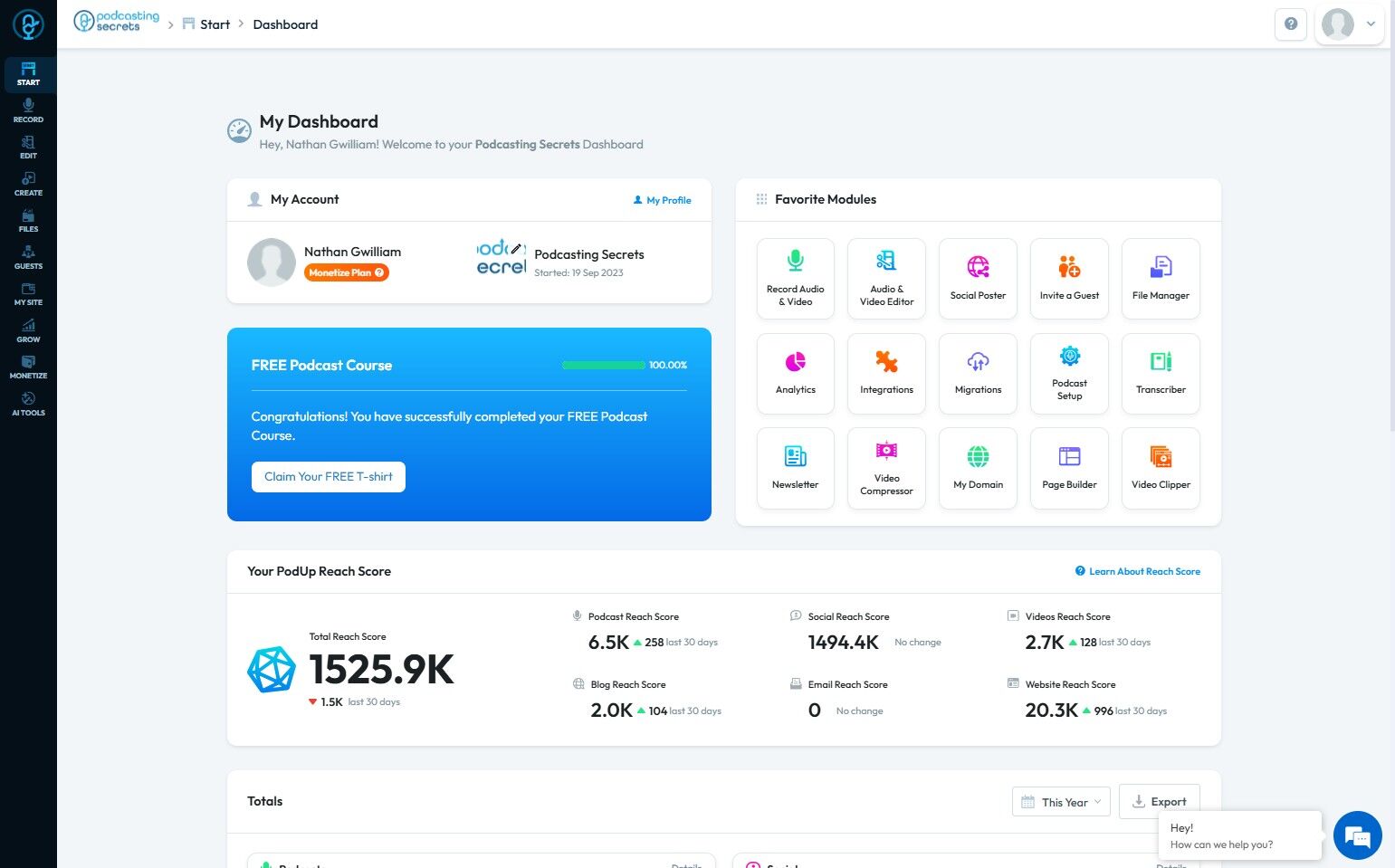
Task: Edit the podcast cover with pencil icon
Action: click(516, 248)
